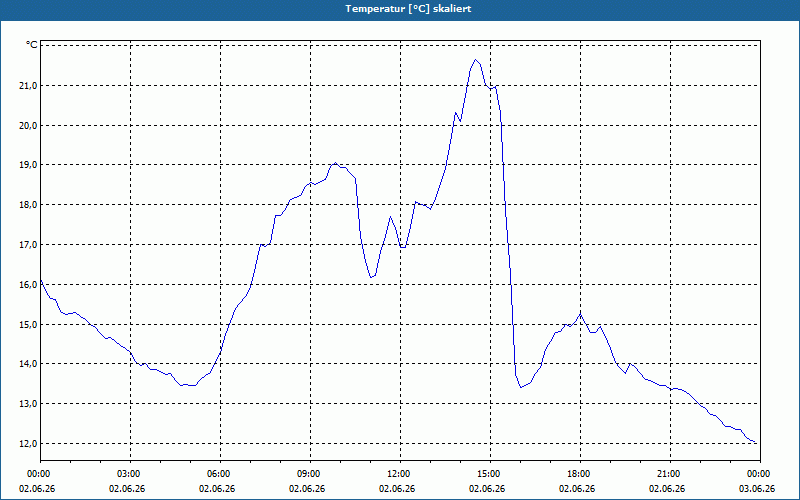Click the 21:00 time axis label
Viewport: 800px width, 500px height.
coord(670,474)
